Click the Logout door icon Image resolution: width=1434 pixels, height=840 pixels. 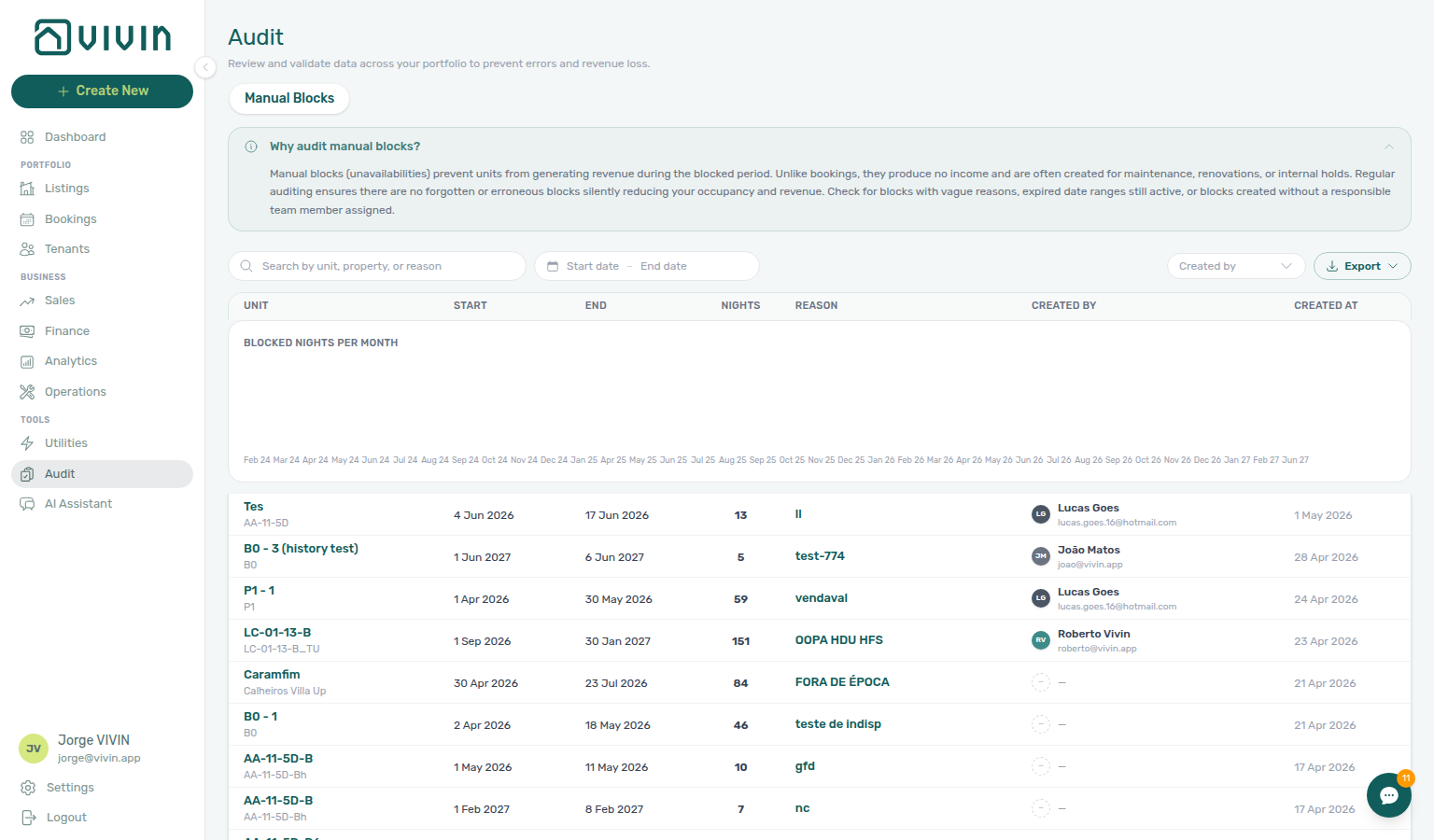pos(28,818)
